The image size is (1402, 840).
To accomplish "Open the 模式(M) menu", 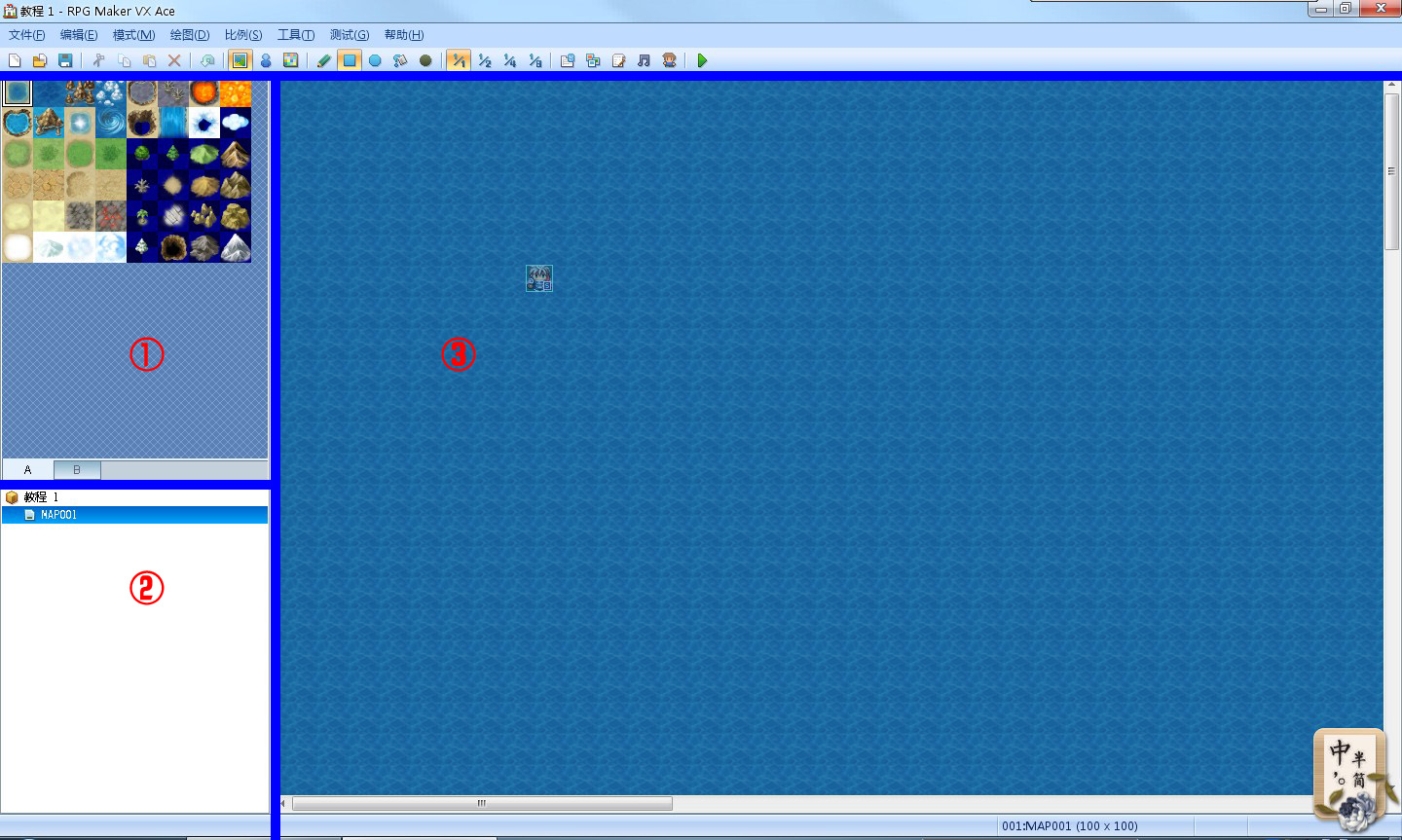I will [134, 35].
